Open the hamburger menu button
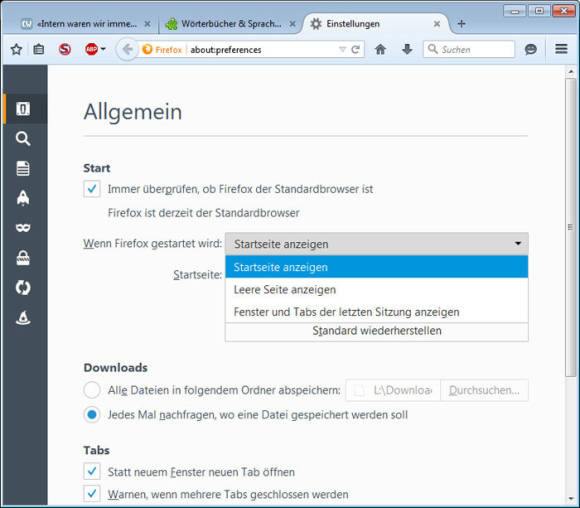The image size is (580, 508). pos(561,49)
